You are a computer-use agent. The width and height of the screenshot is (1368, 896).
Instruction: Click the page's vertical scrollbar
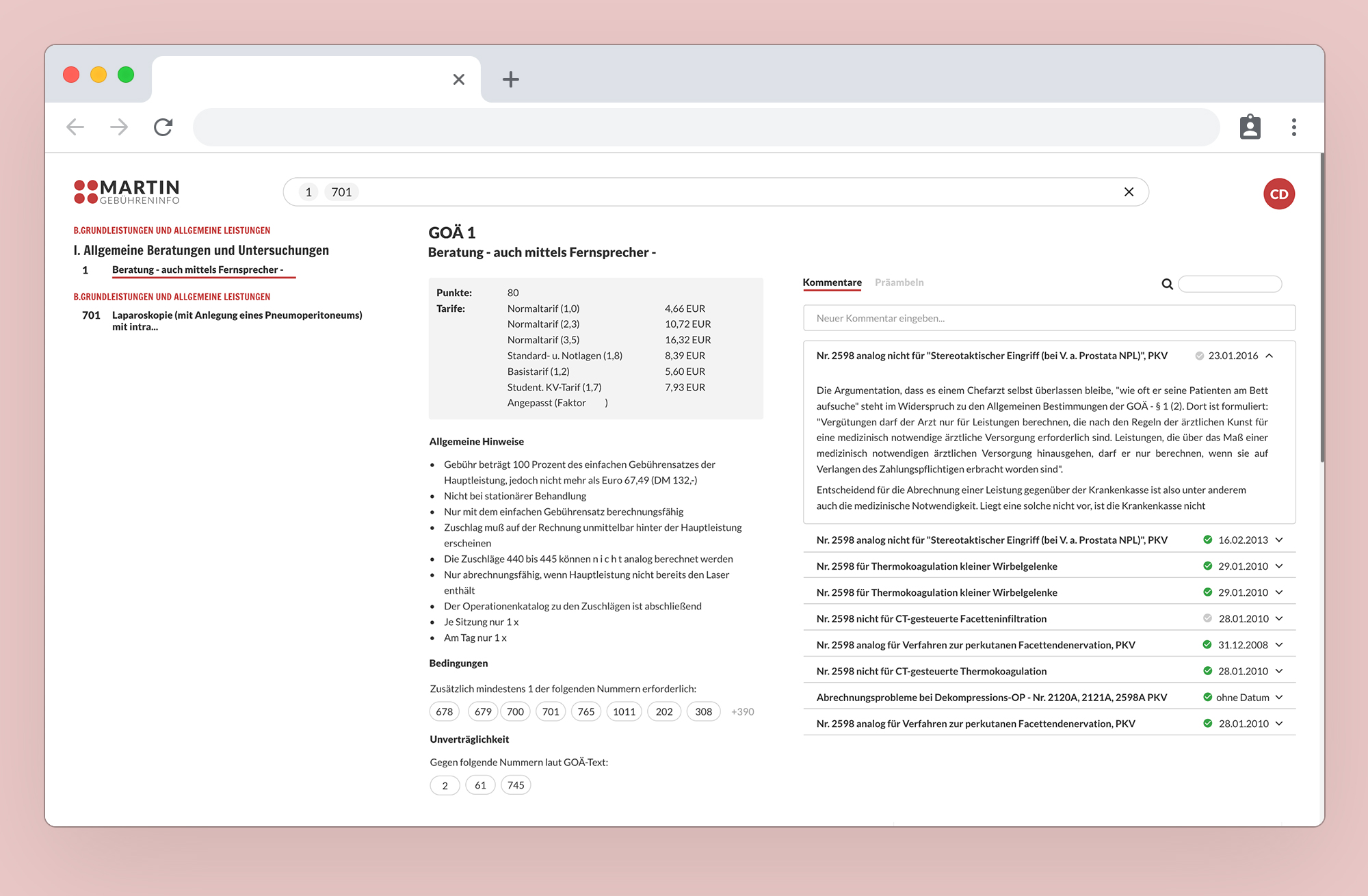tap(1322, 308)
